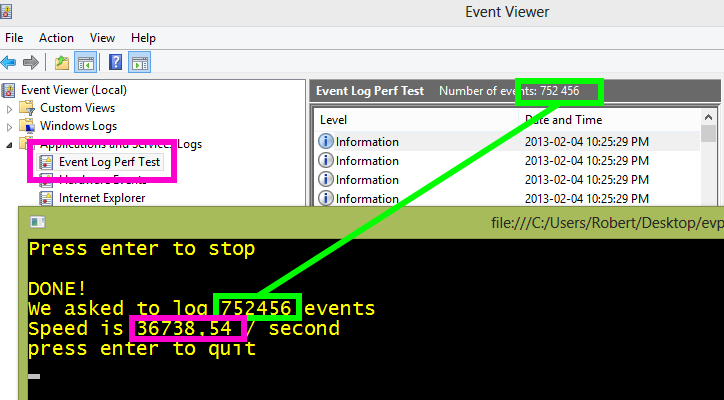Select Custom Views in the tree
Screen dimensions: 724x400
click(x=78, y=108)
